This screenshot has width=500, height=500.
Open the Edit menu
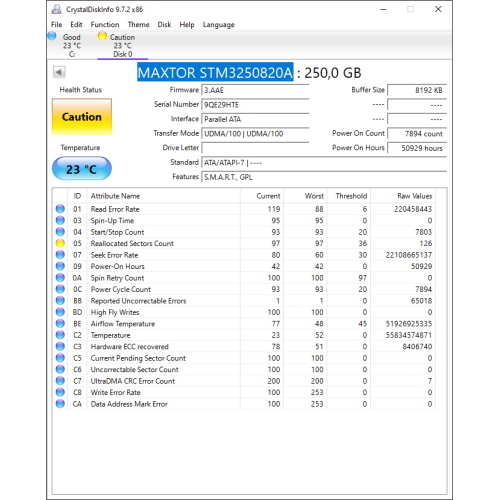(76, 24)
